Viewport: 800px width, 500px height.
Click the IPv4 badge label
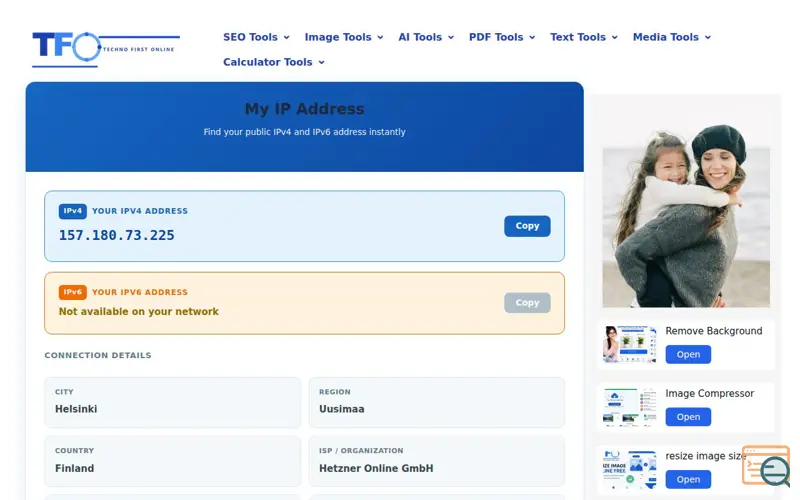[72, 211]
